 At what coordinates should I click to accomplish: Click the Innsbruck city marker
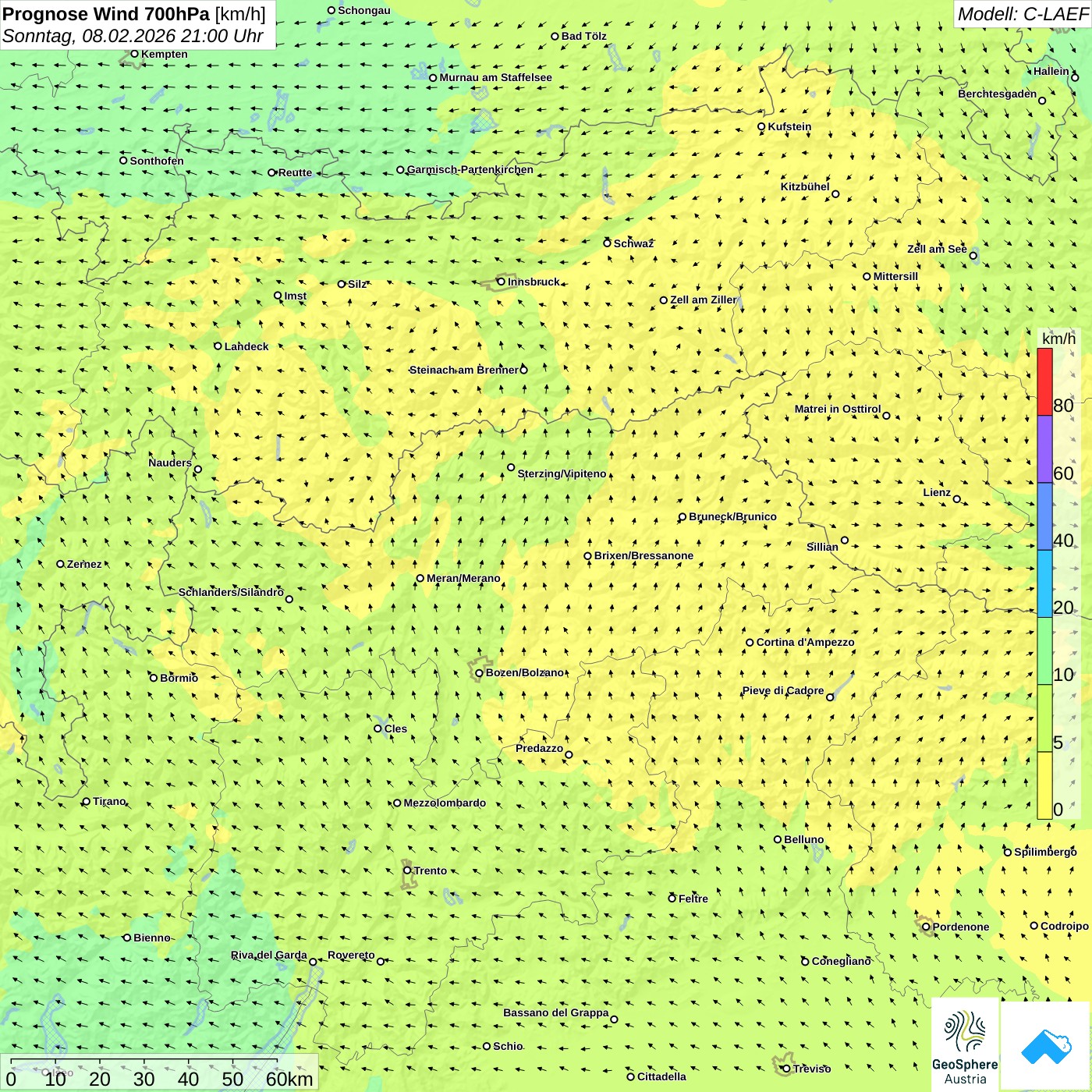(x=501, y=282)
